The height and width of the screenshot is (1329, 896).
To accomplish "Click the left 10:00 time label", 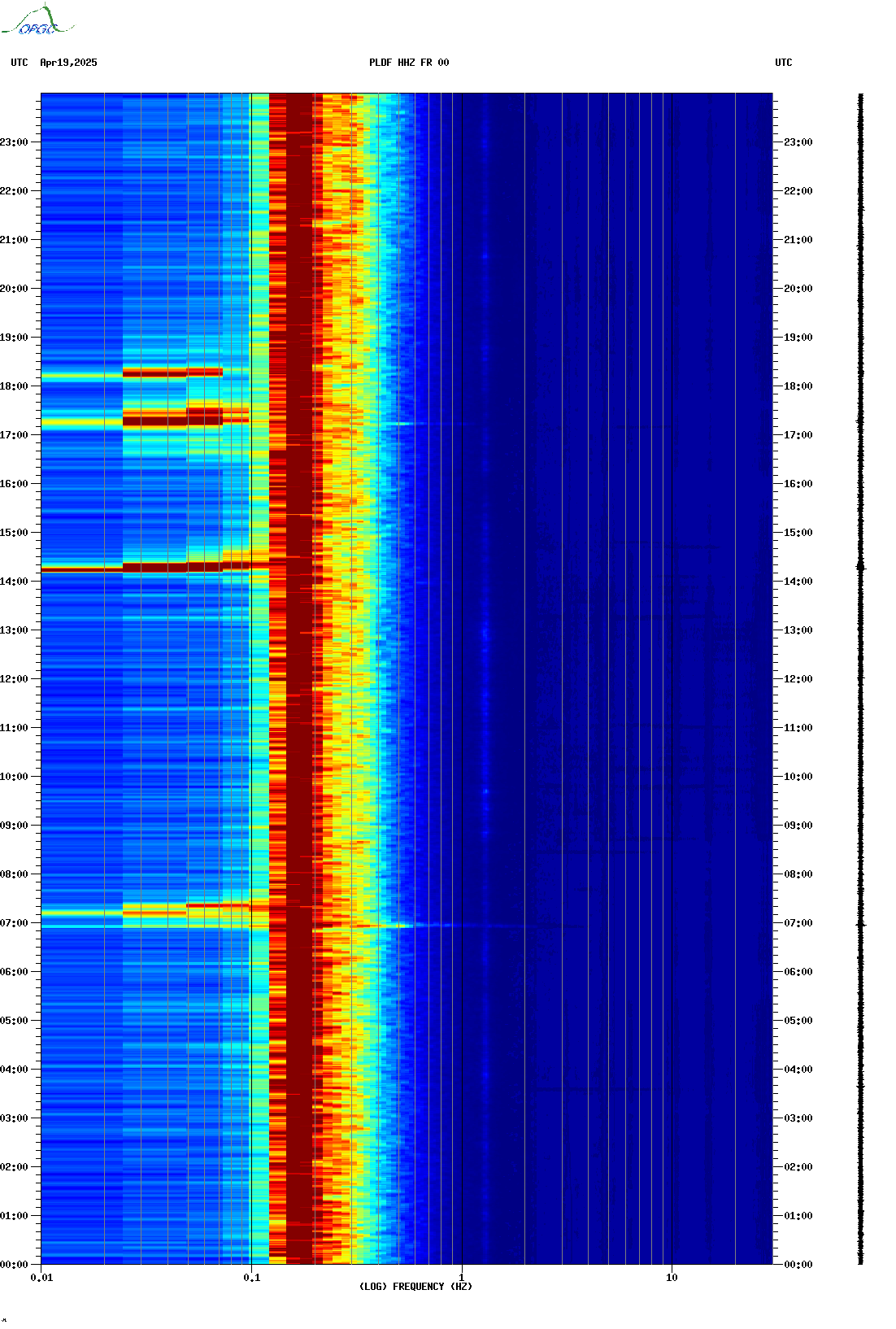I will click(x=14, y=777).
